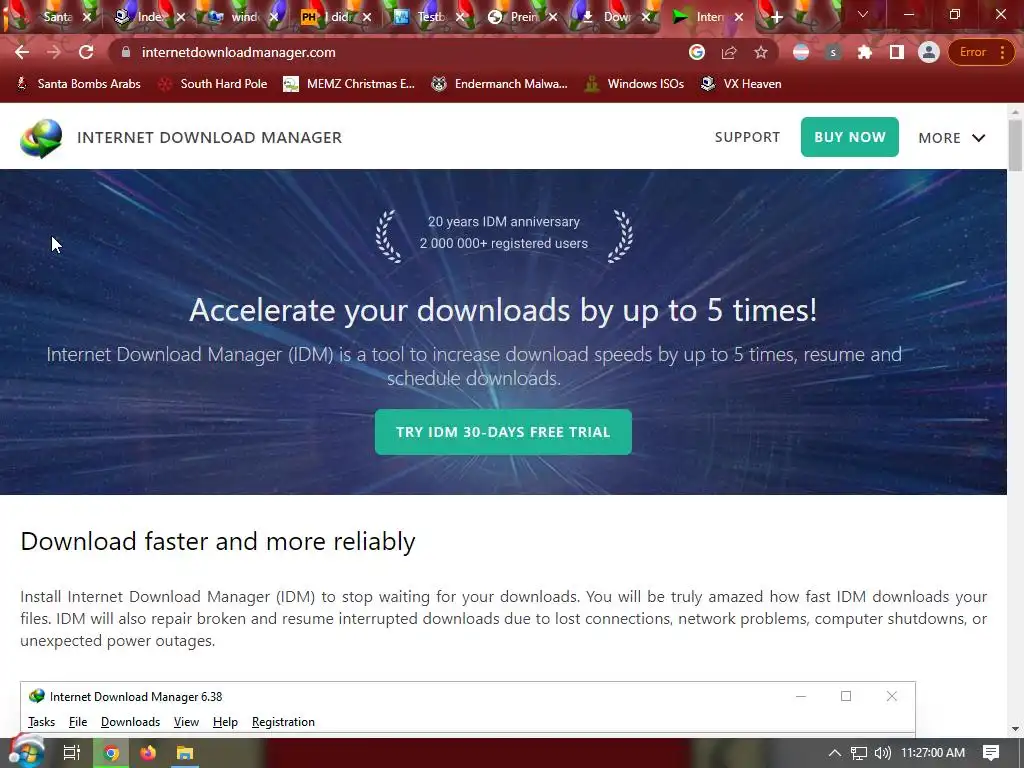Click Tasks menu in IDM screenshot

click(x=41, y=722)
